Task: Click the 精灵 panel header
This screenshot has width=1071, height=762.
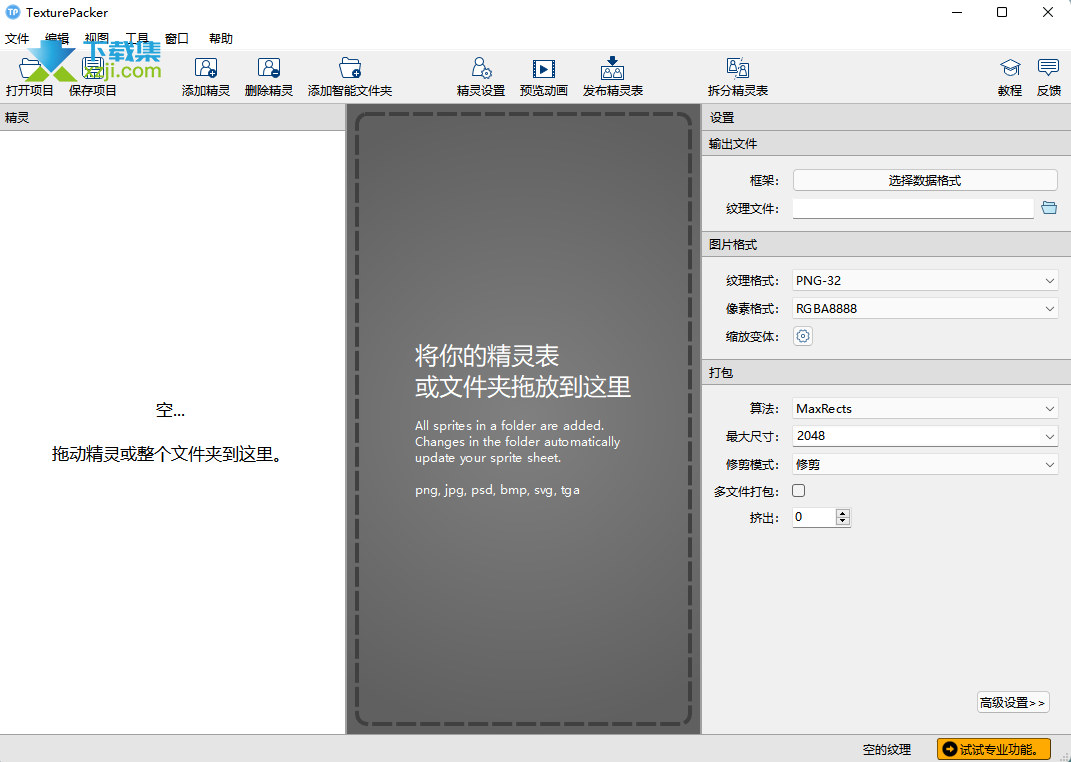Action: [x=172, y=117]
